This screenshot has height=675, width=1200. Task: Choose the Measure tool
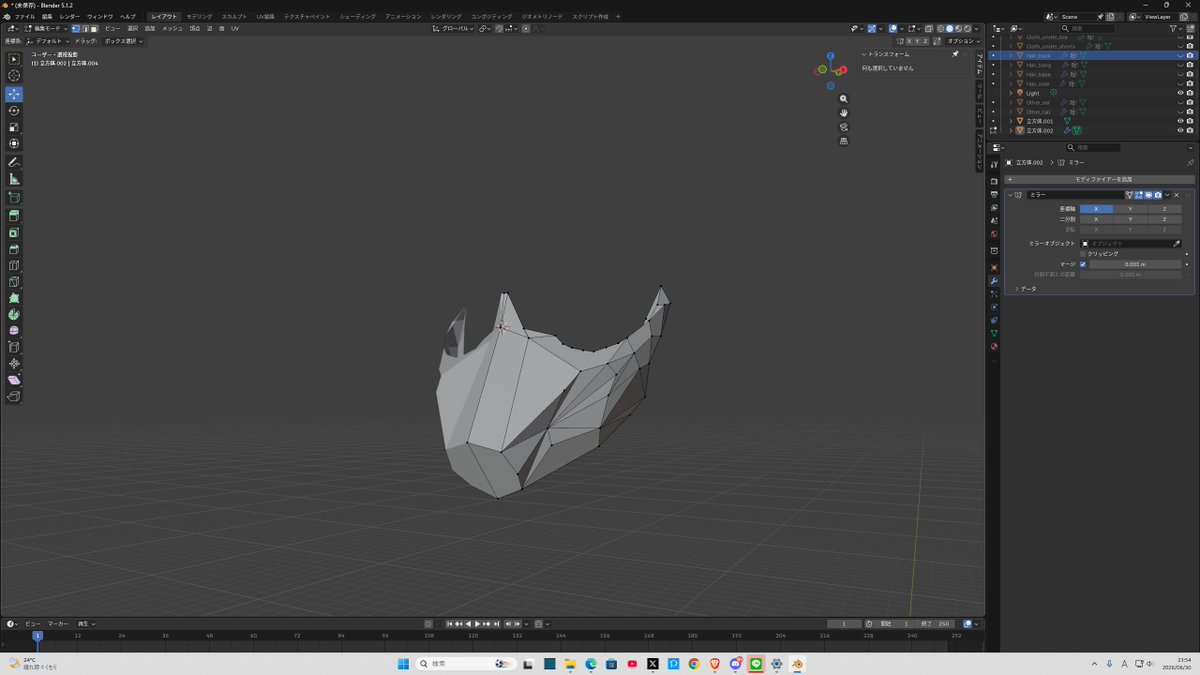[14, 179]
